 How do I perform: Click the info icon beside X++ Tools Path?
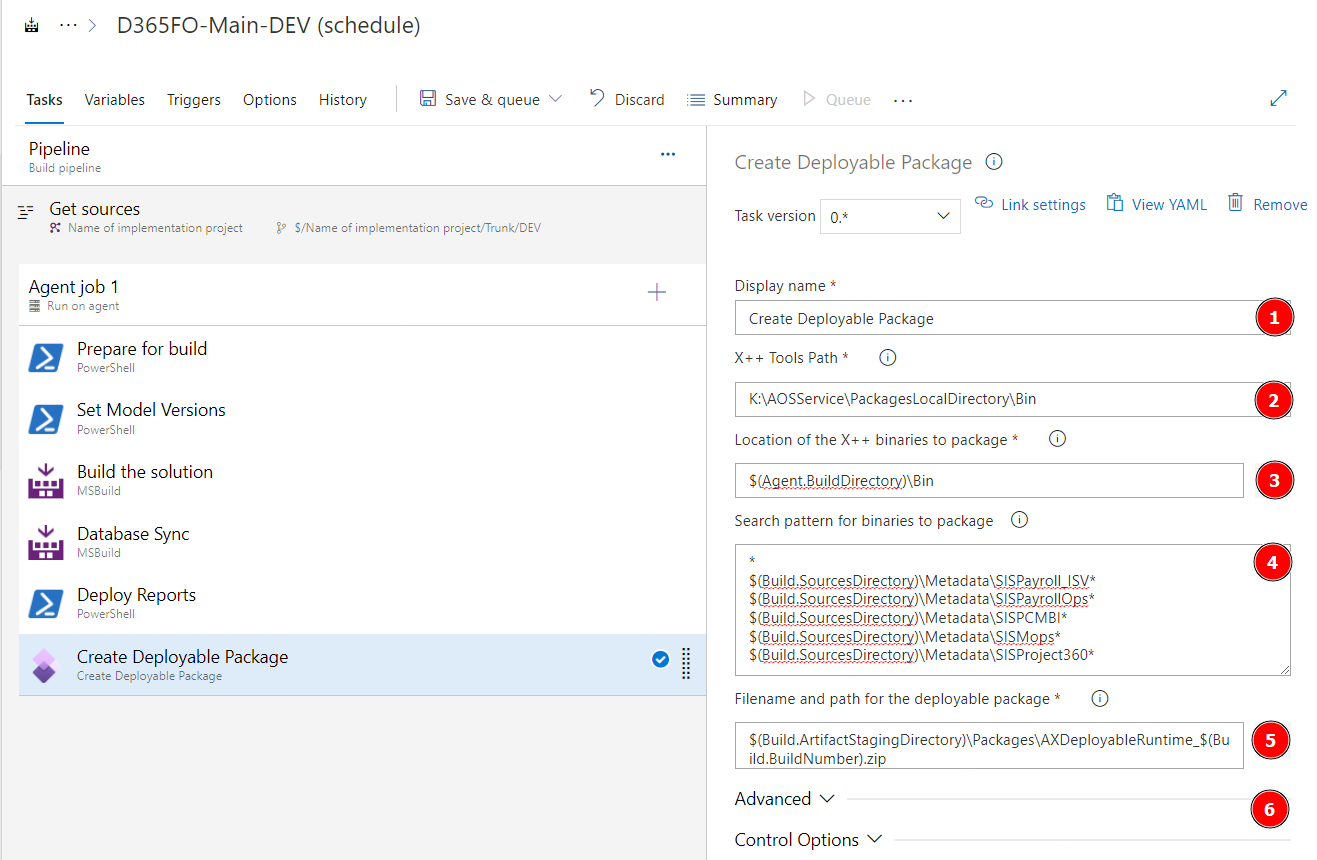[886, 357]
